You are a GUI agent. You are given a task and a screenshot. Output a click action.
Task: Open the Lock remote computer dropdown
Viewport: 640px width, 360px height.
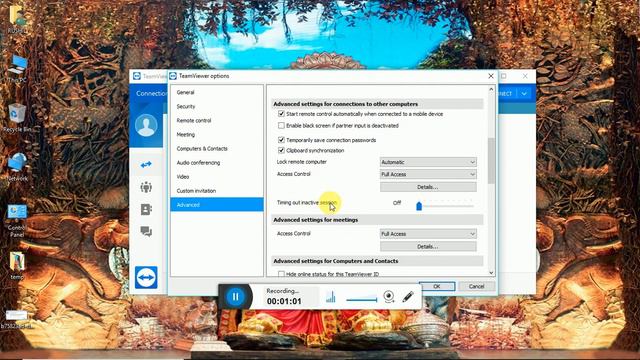tap(428, 162)
